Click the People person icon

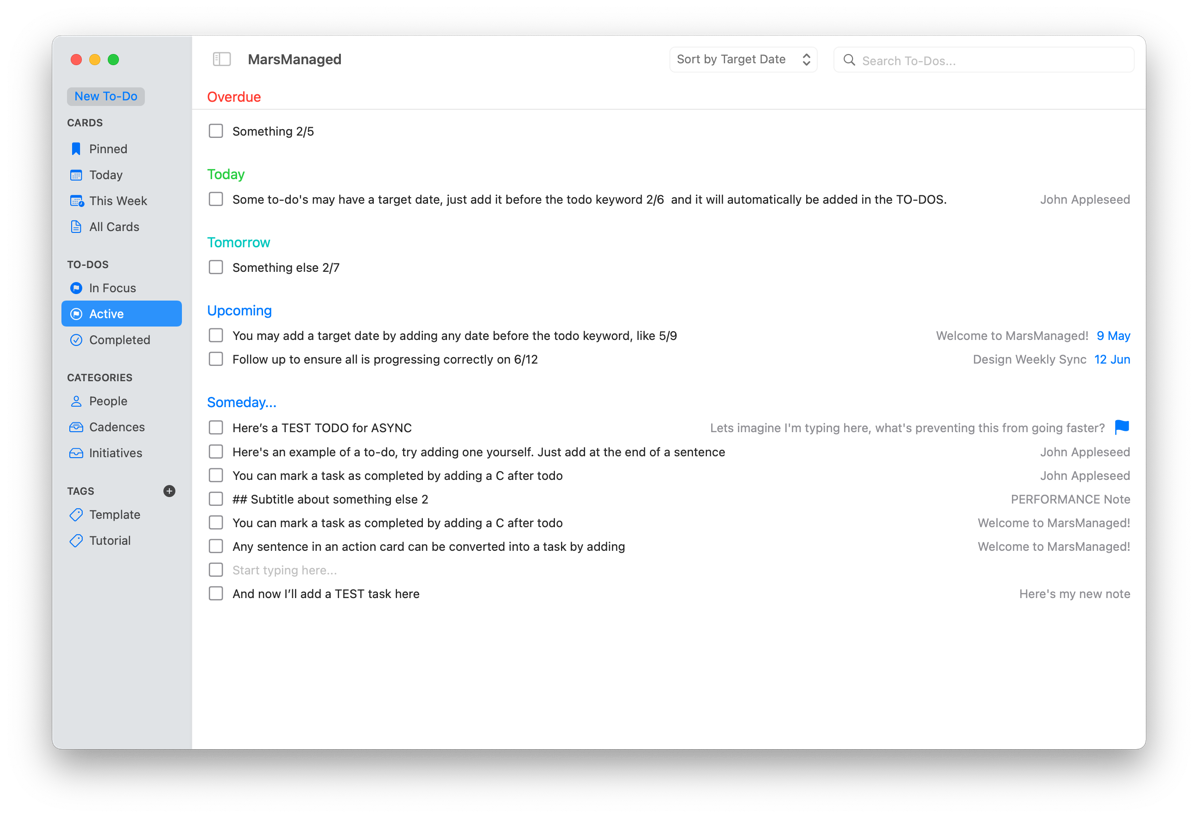(76, 401)
